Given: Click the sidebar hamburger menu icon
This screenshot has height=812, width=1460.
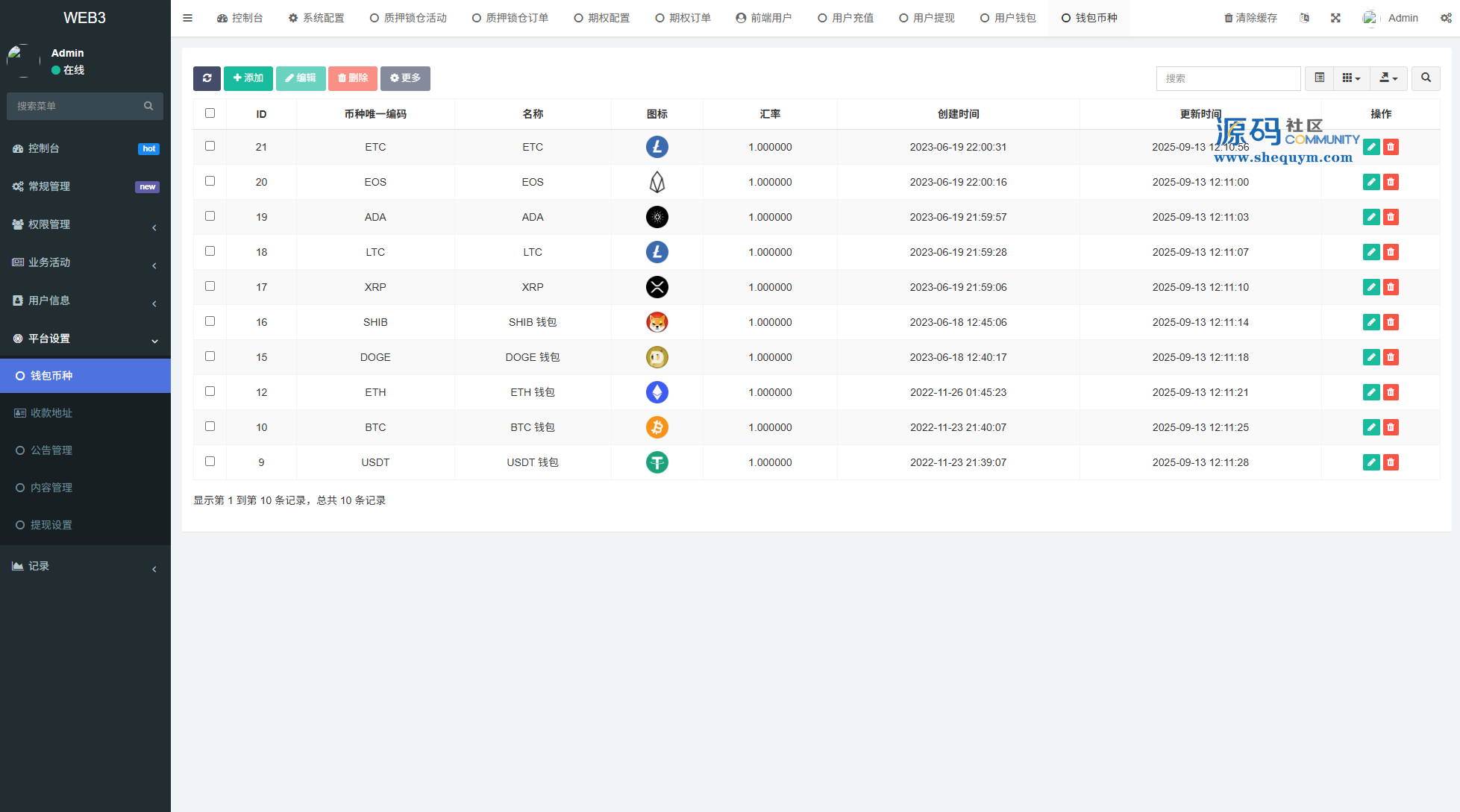Looking at the screenshot, I should (x=188, y=18).
